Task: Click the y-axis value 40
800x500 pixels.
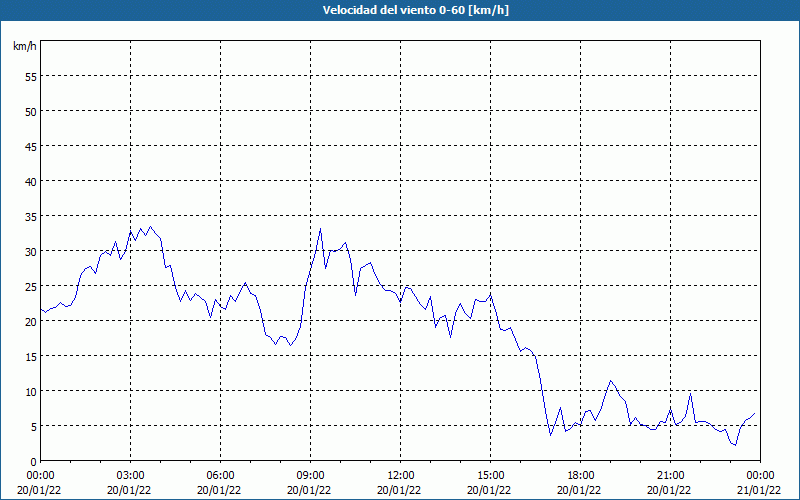Action: [31, 182]
